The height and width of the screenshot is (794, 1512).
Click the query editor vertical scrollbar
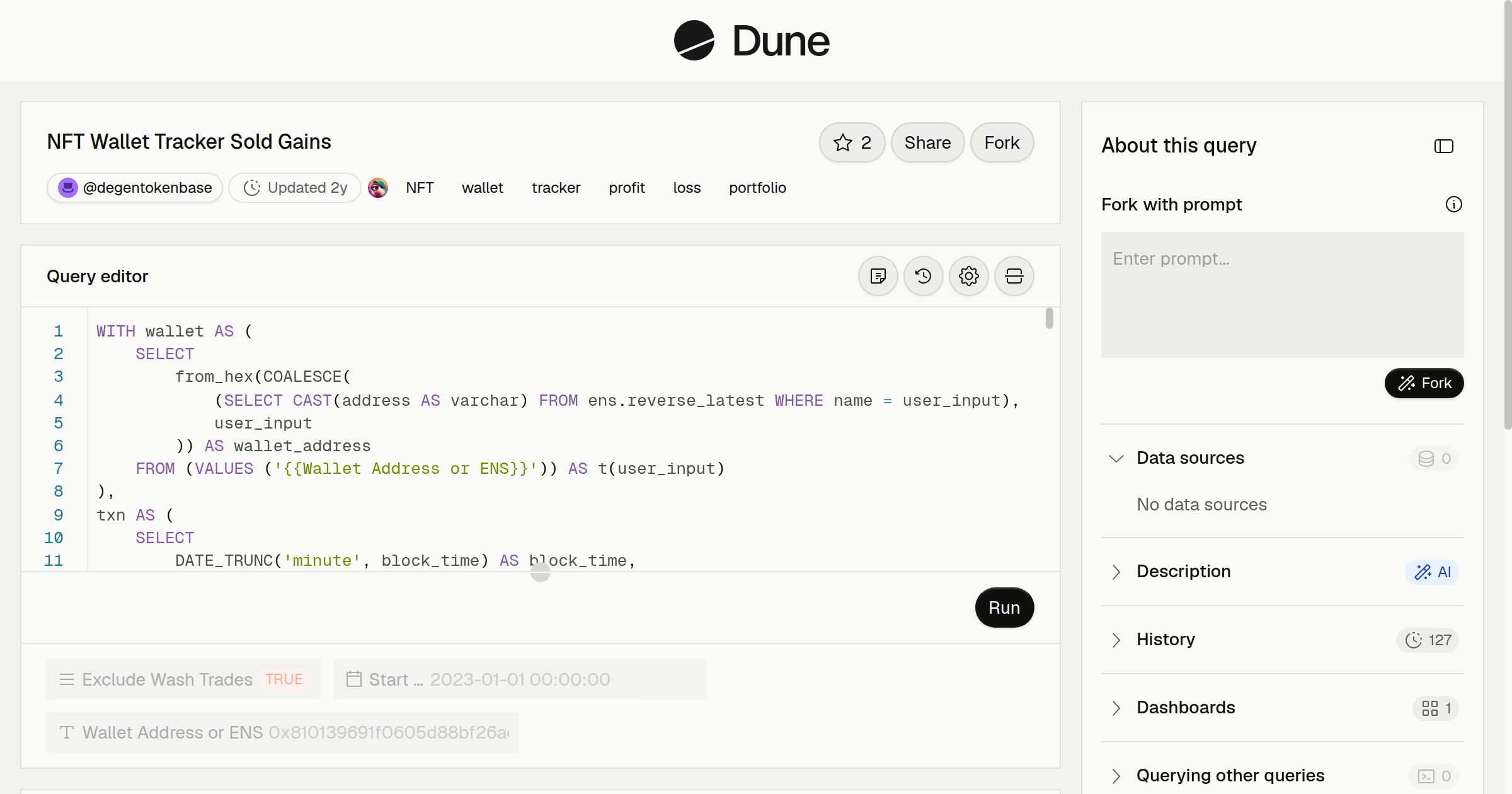pyautogui.click(x=1049, y=318)
